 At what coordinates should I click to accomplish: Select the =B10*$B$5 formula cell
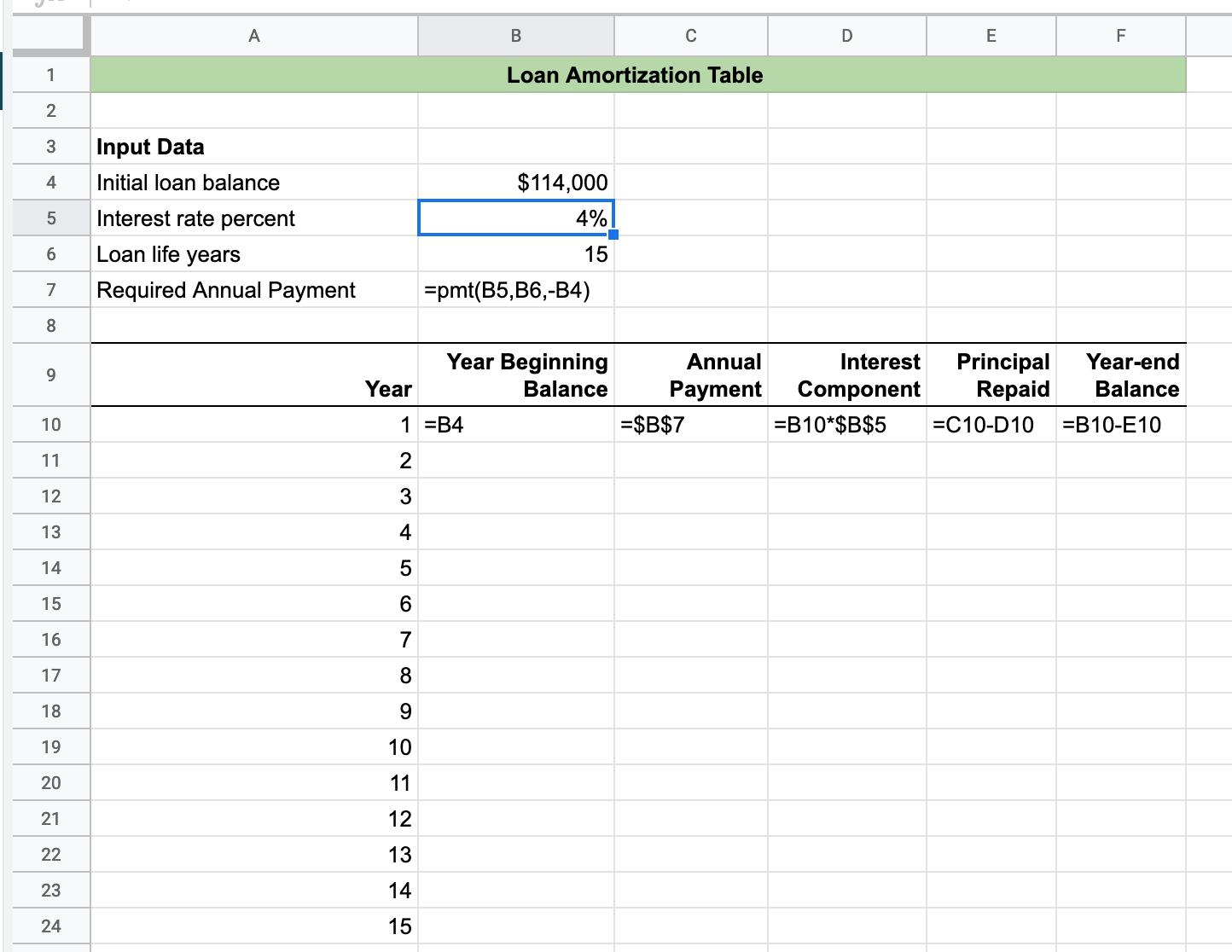[847, 425]
